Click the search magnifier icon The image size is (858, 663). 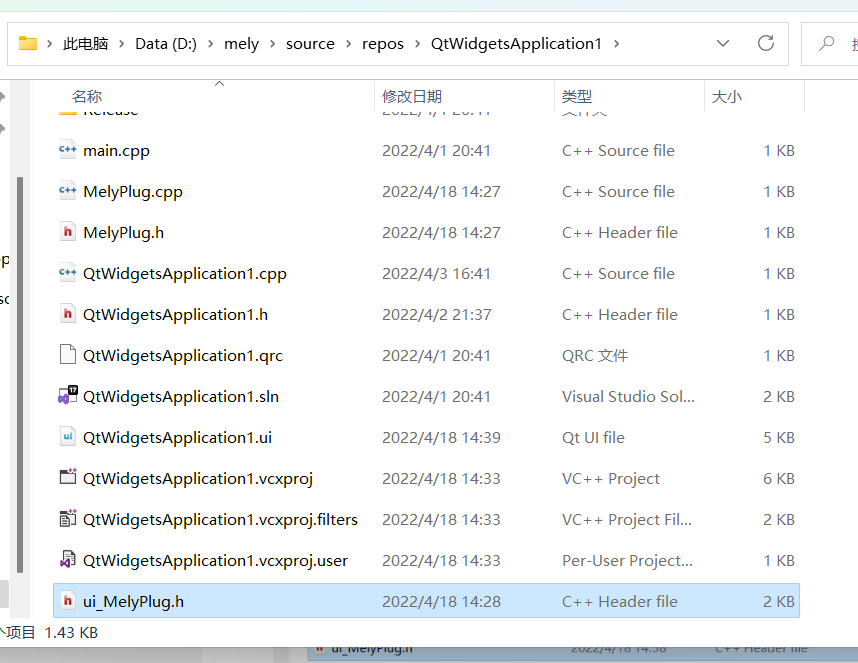pyautogui.click(x=826, y=43)
